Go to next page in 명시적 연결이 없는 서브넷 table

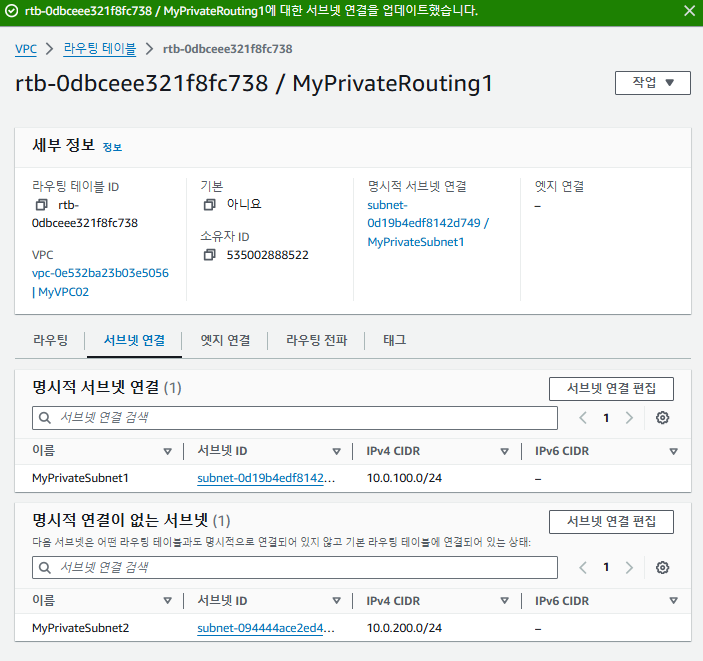(x=629, y=568)
